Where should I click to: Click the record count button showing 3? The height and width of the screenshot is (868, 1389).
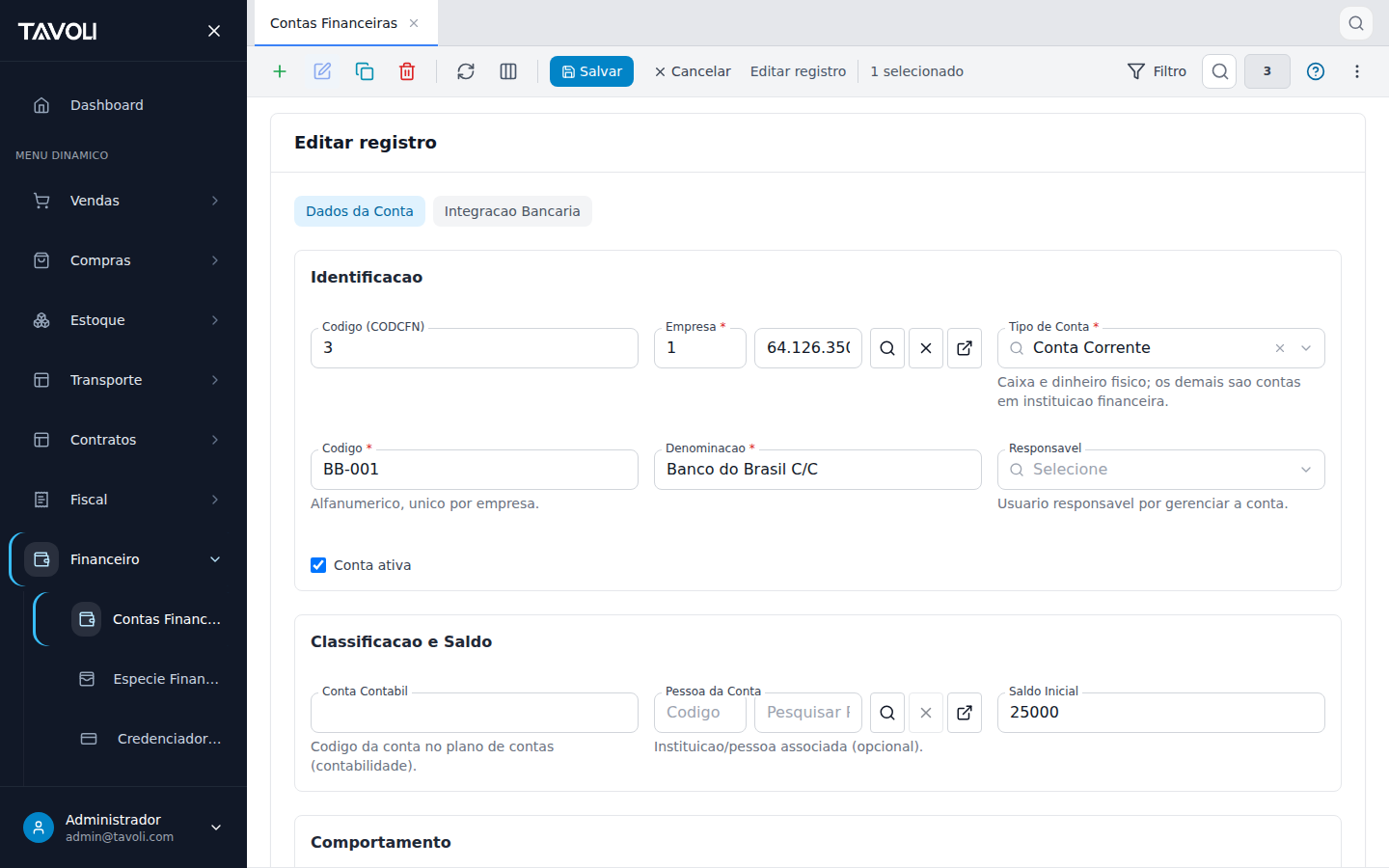click(1267, 71)
